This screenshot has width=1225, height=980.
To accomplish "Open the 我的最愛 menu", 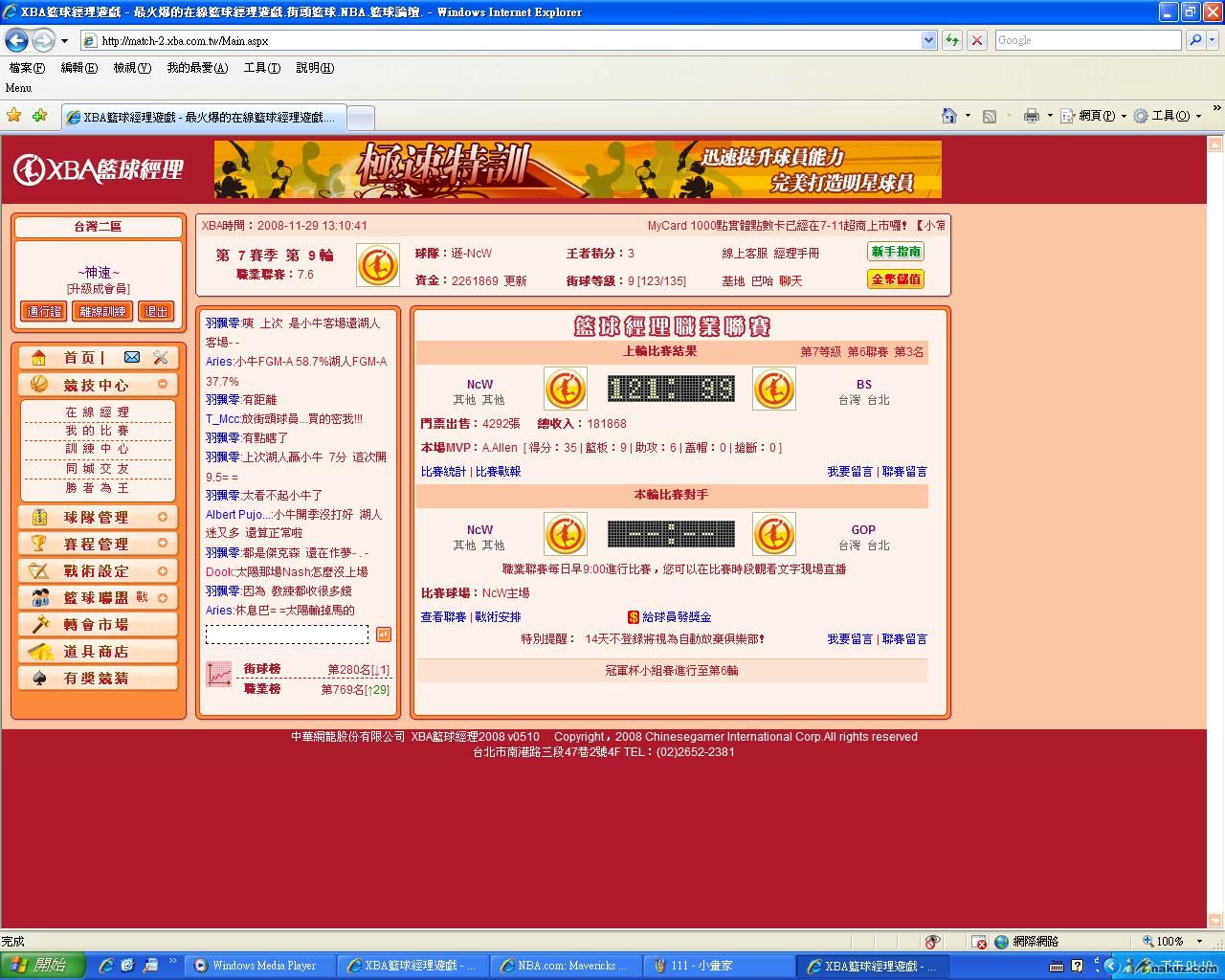I will (196, 68).
